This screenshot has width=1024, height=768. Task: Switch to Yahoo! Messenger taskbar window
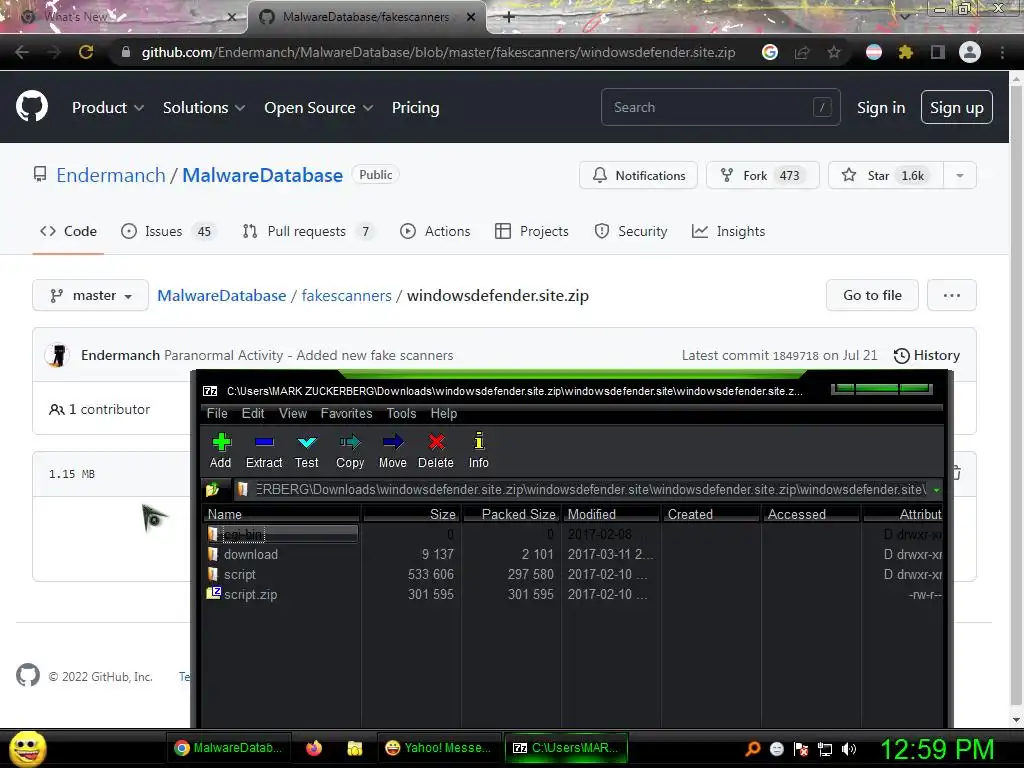[438, 748]
